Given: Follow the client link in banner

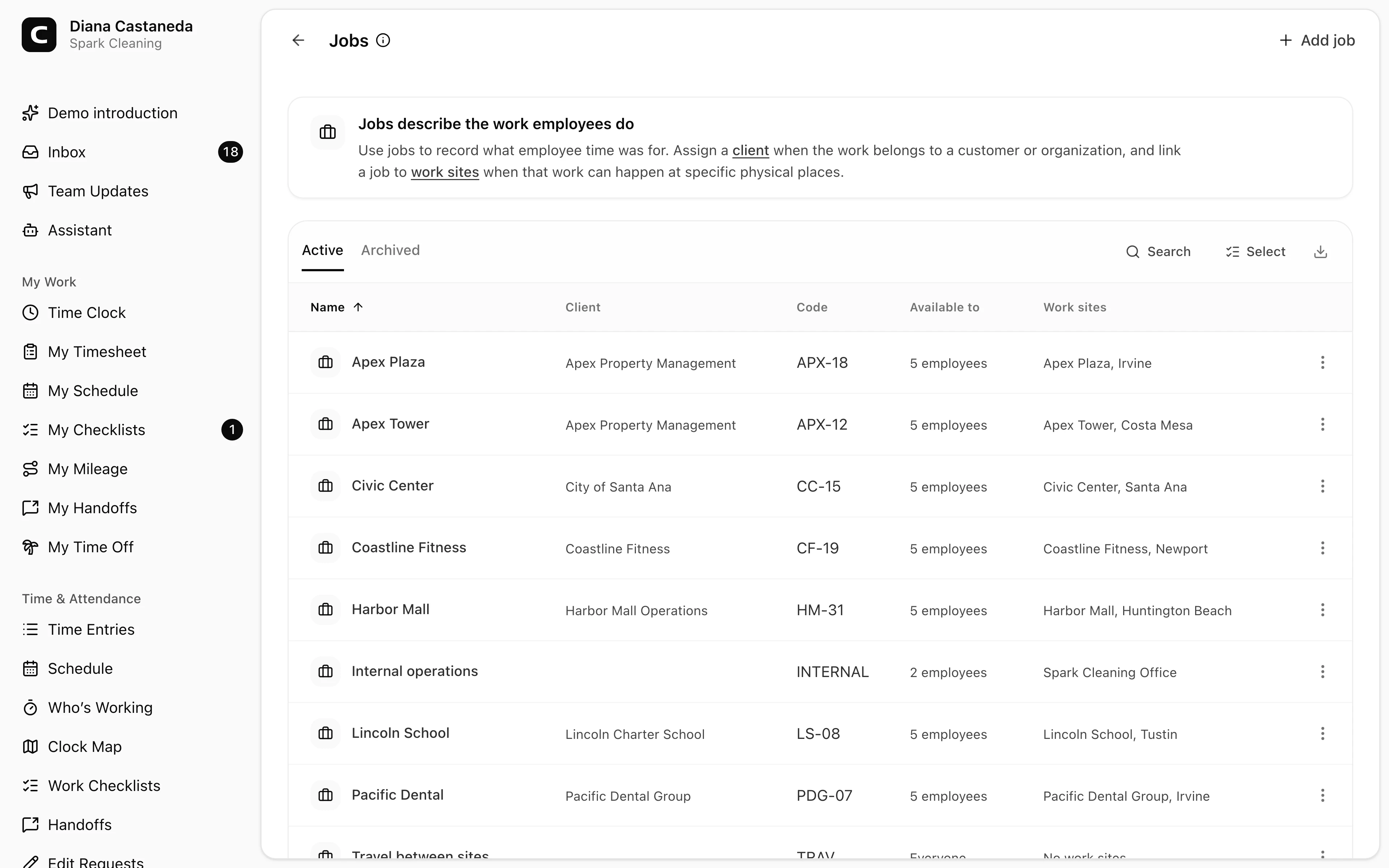Looking at the screenshot, I should point(750,150).
